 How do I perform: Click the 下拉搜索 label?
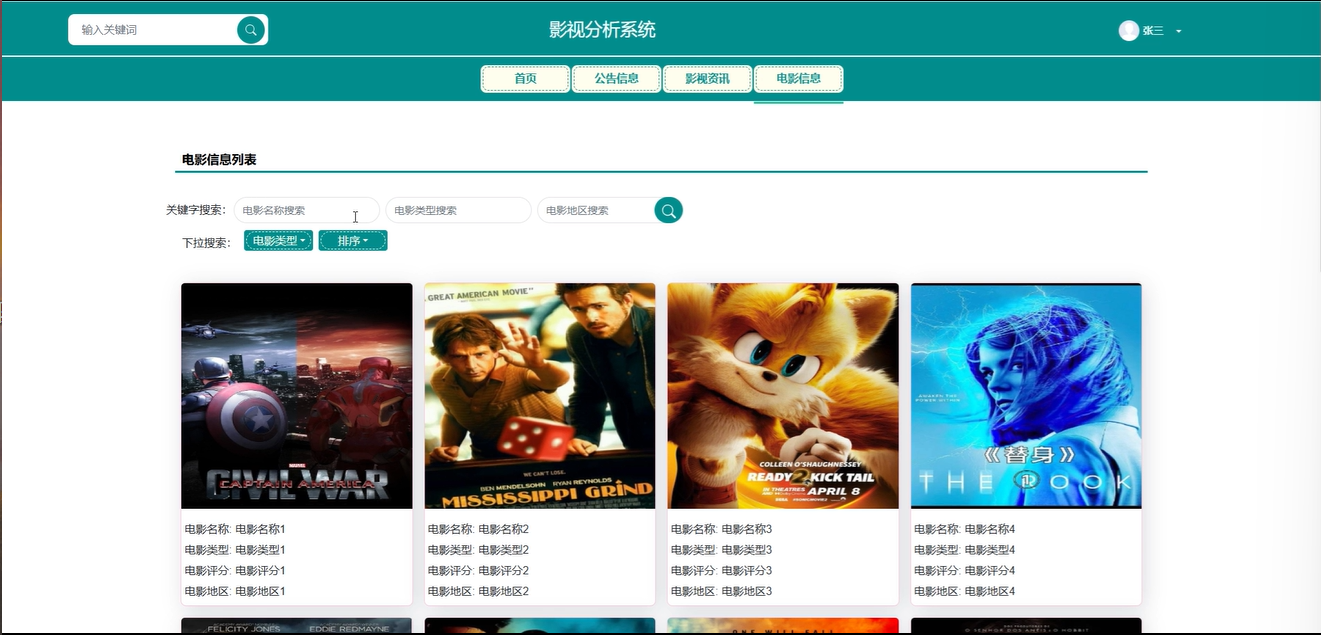coord(206,243)
